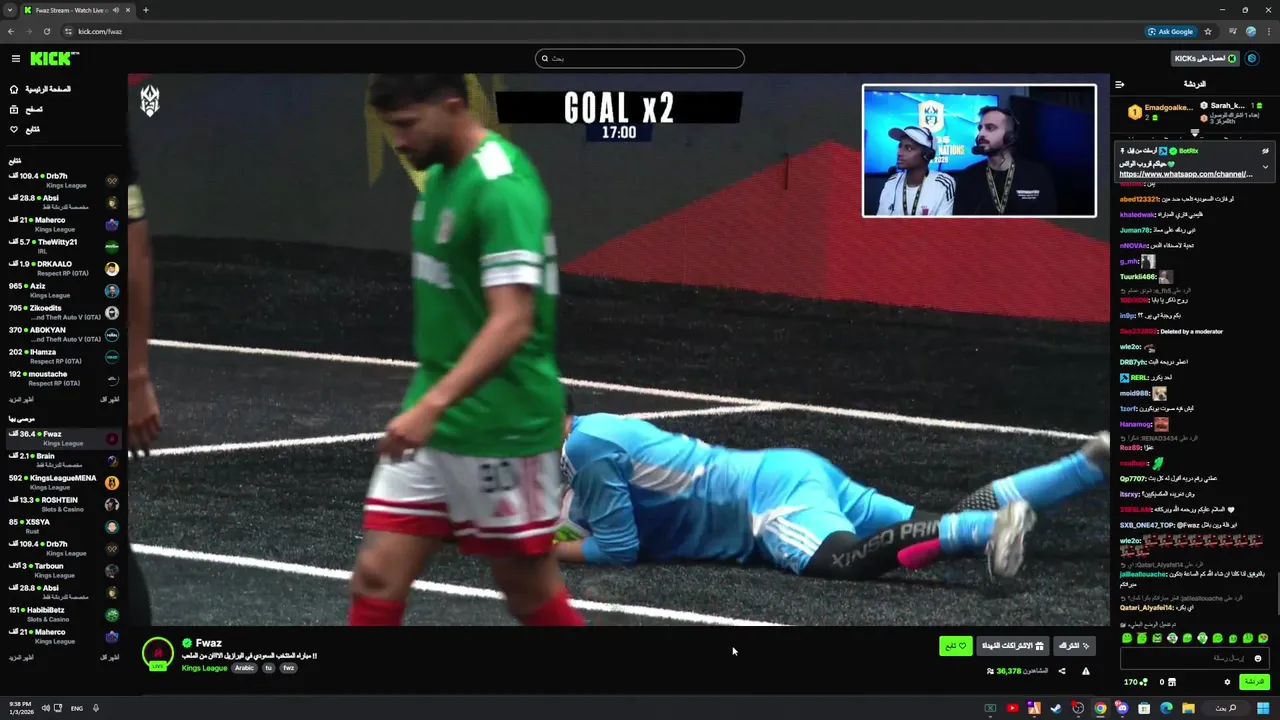Click the Ask Google button in address bar
The height and width of the screenshot is (720, 1280).
click(1171, 31)
